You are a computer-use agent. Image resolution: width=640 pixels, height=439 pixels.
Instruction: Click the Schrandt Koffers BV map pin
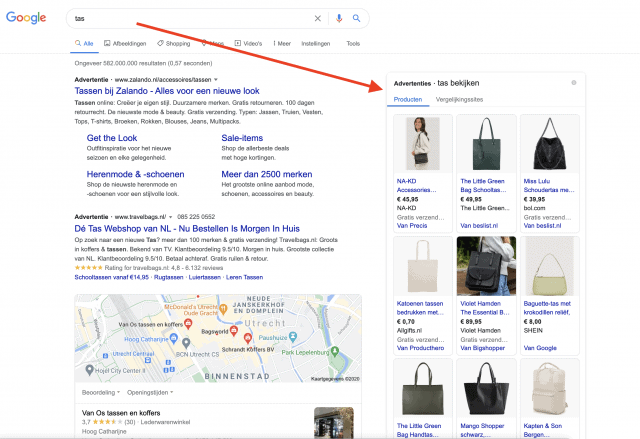[x=248, y=338]
